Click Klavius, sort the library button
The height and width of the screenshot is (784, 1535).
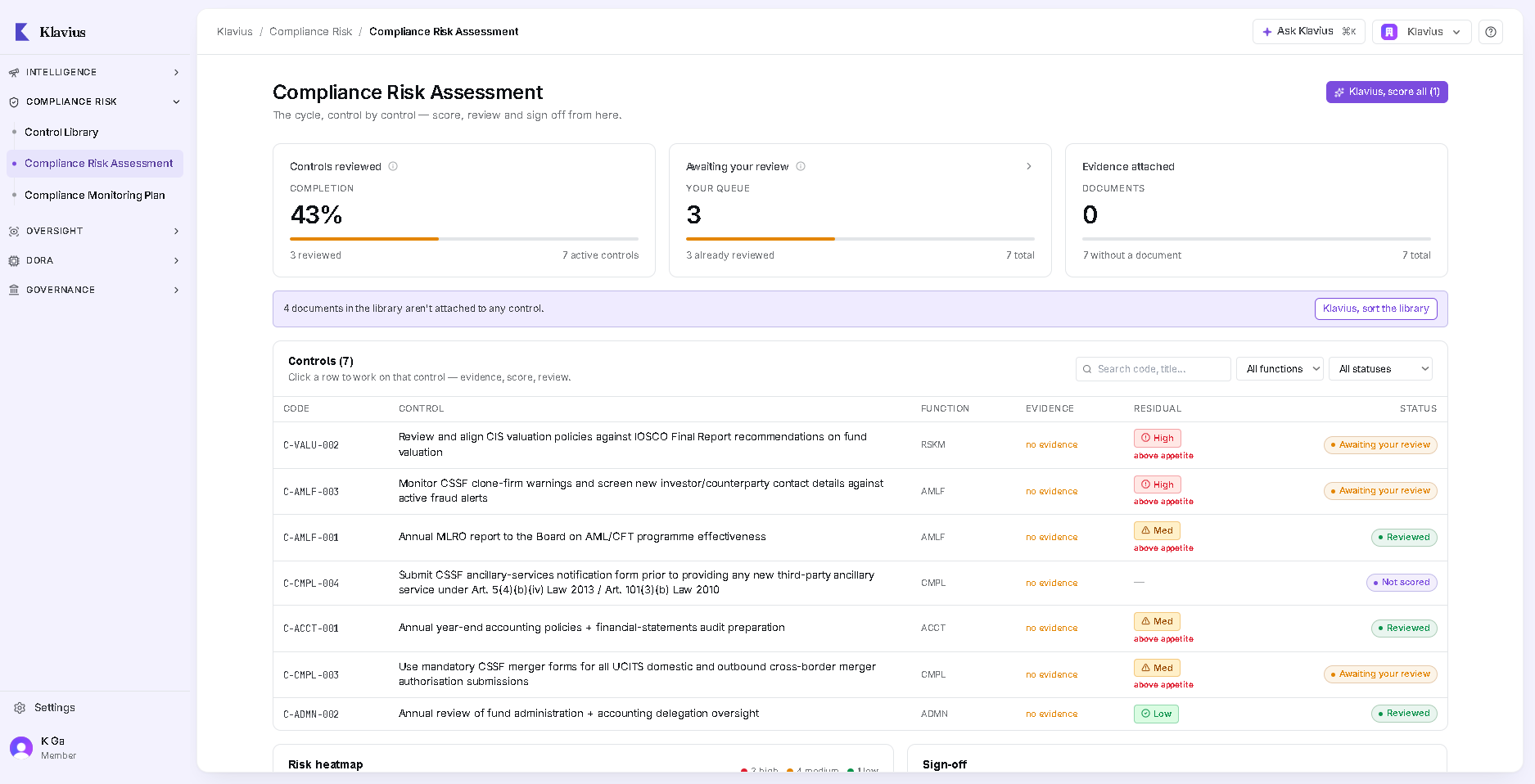1376,309
